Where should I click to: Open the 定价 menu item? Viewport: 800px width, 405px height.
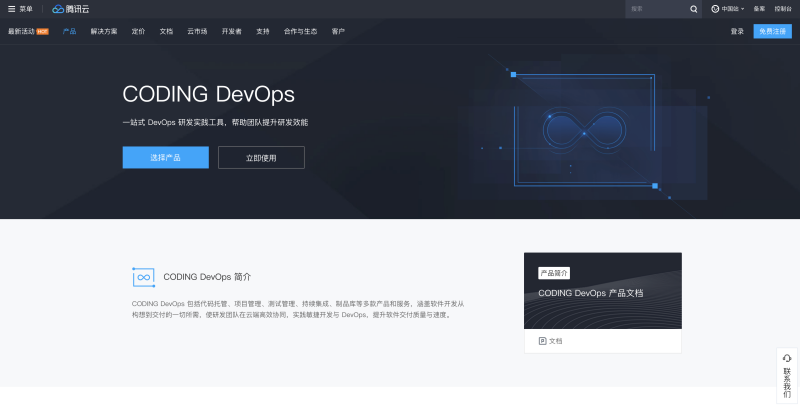point(138,31)
